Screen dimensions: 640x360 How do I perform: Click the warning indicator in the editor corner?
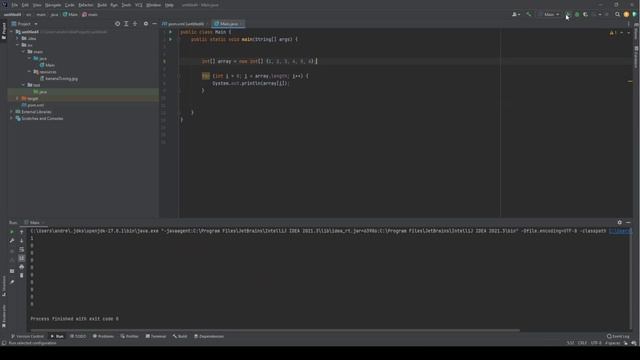(x=613, y=33)
